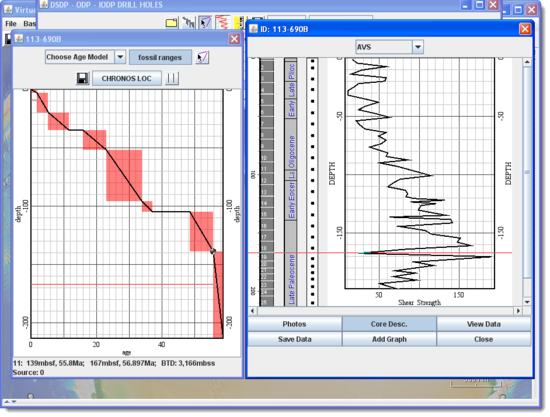Screen dimensions: 550x417
Task: Click the Early Eocene epoch label
Action: (x=291, y=200)
